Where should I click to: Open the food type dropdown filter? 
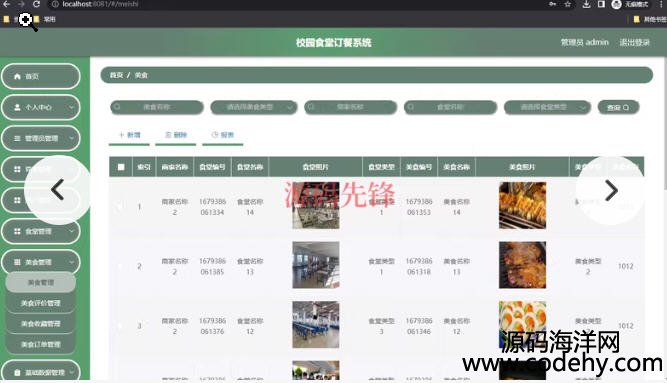254,107
